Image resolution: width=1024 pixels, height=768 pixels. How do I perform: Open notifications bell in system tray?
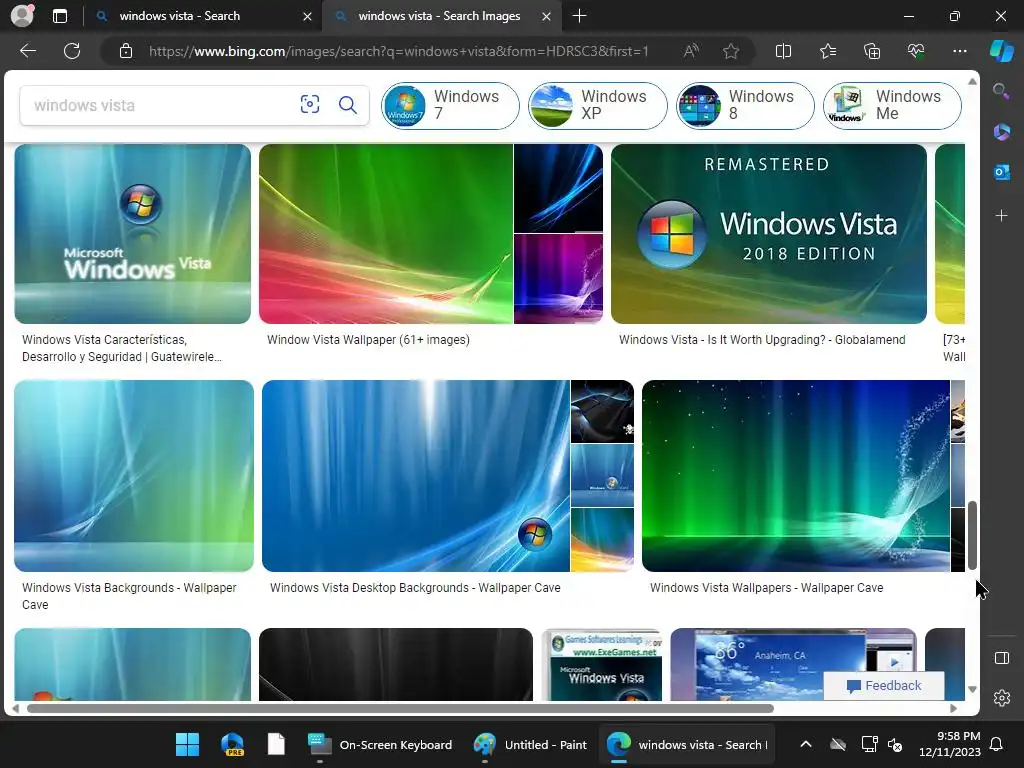click(996, 744)
